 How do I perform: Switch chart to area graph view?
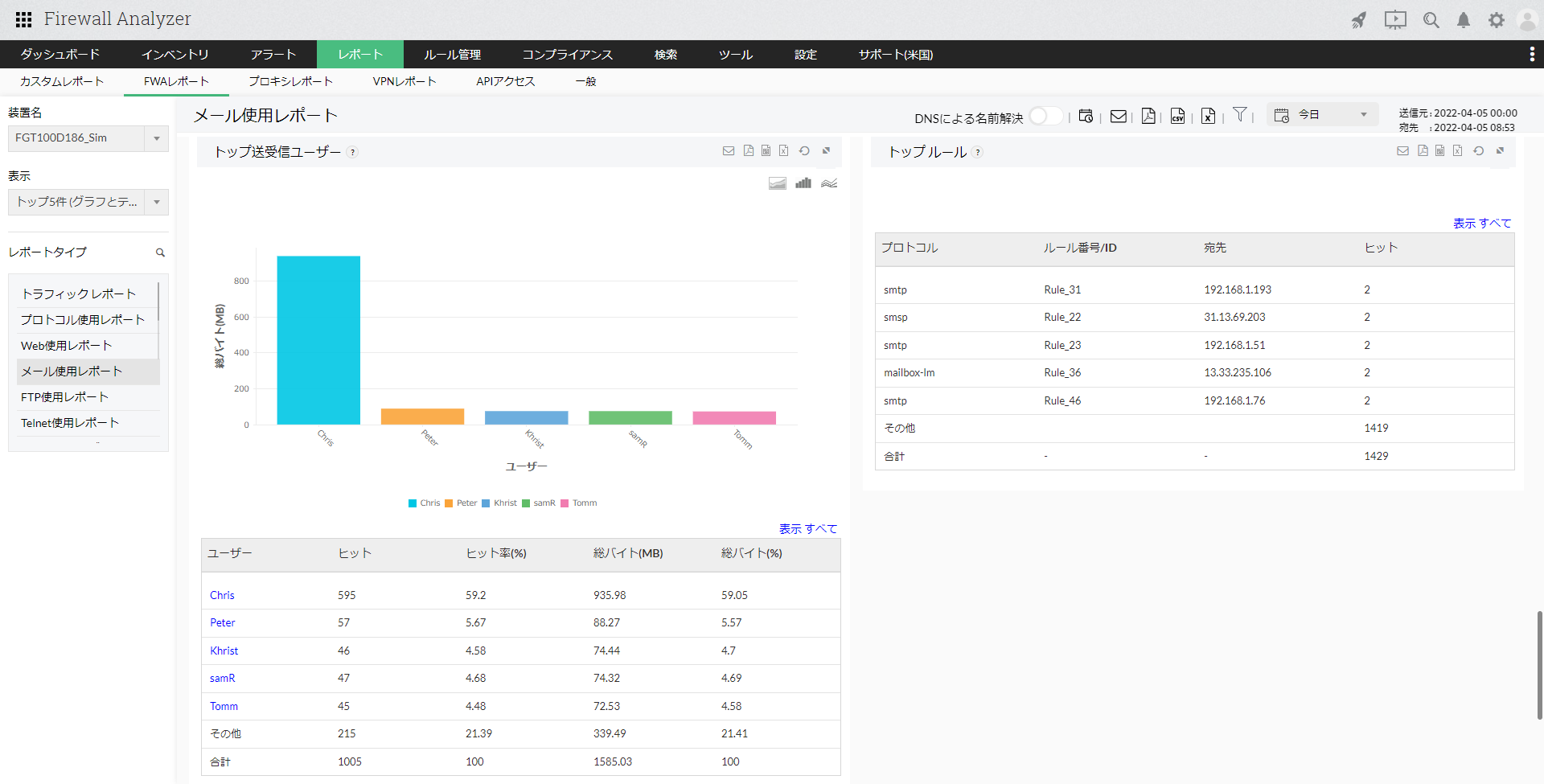click(x=777, y=183)
